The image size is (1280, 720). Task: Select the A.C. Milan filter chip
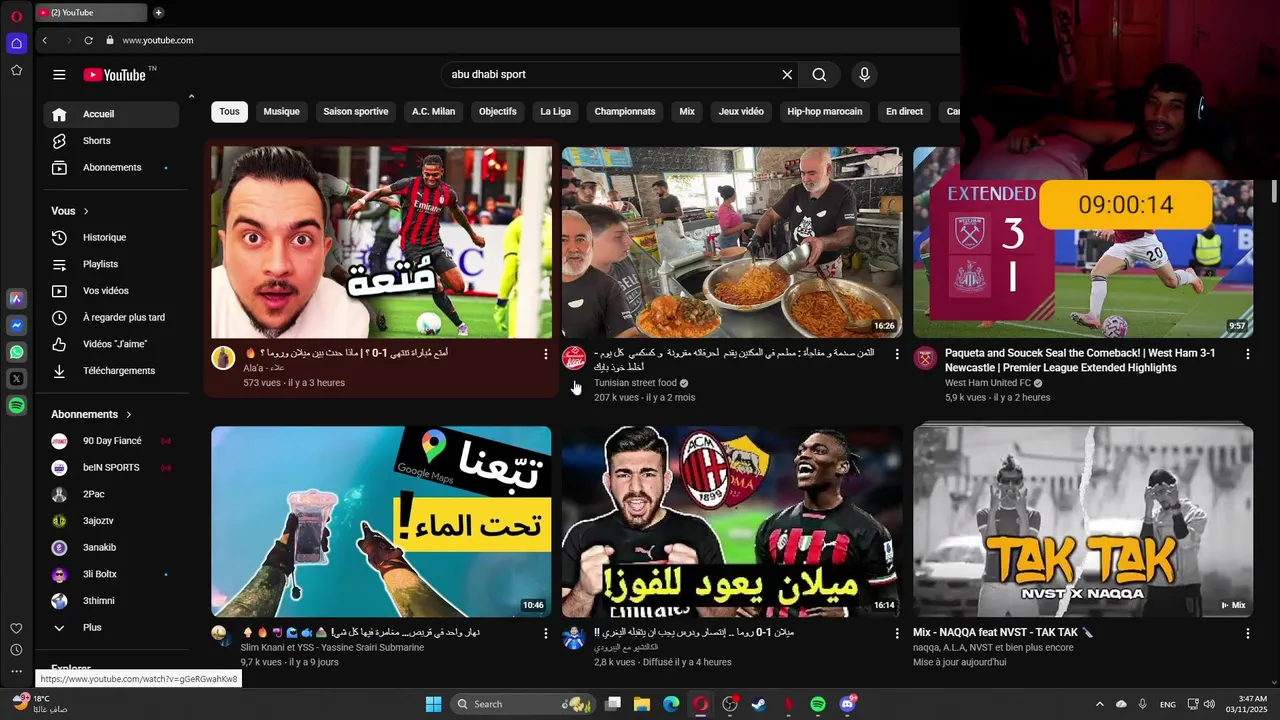tap(433, 112)
